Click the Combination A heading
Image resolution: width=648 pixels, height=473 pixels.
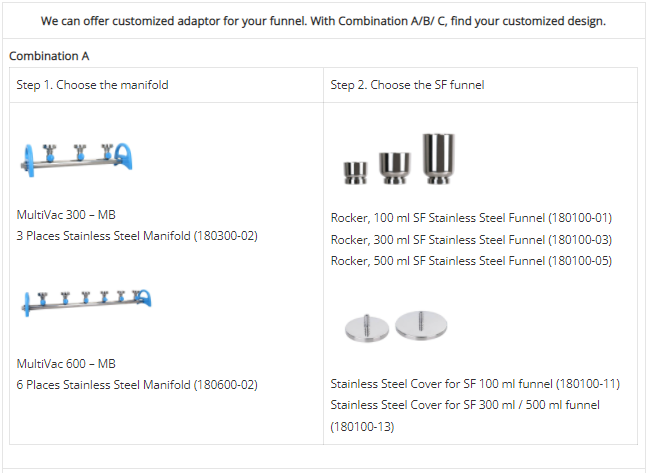point(49,56)
